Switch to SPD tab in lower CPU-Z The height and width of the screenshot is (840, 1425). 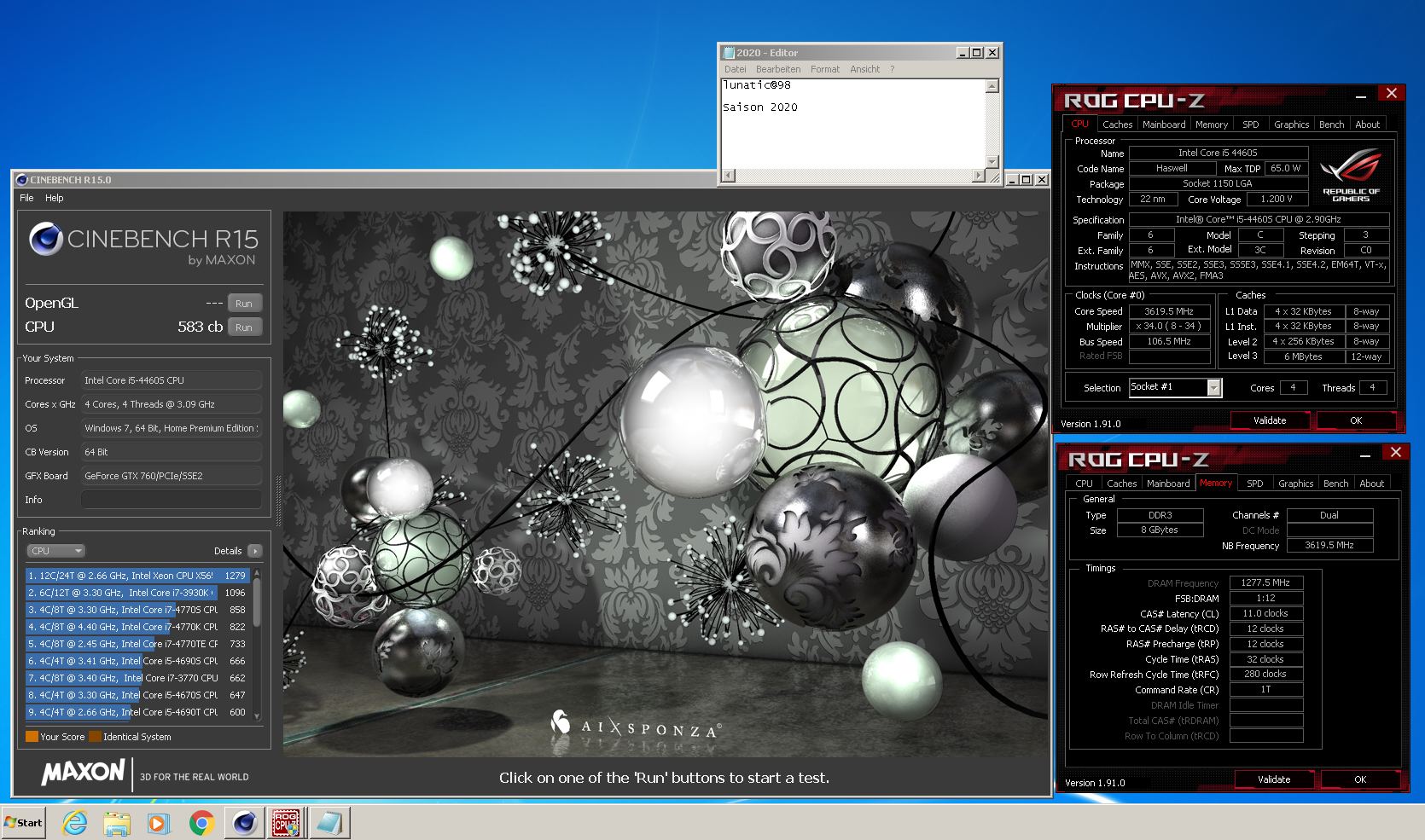(x=1255, y=484)
